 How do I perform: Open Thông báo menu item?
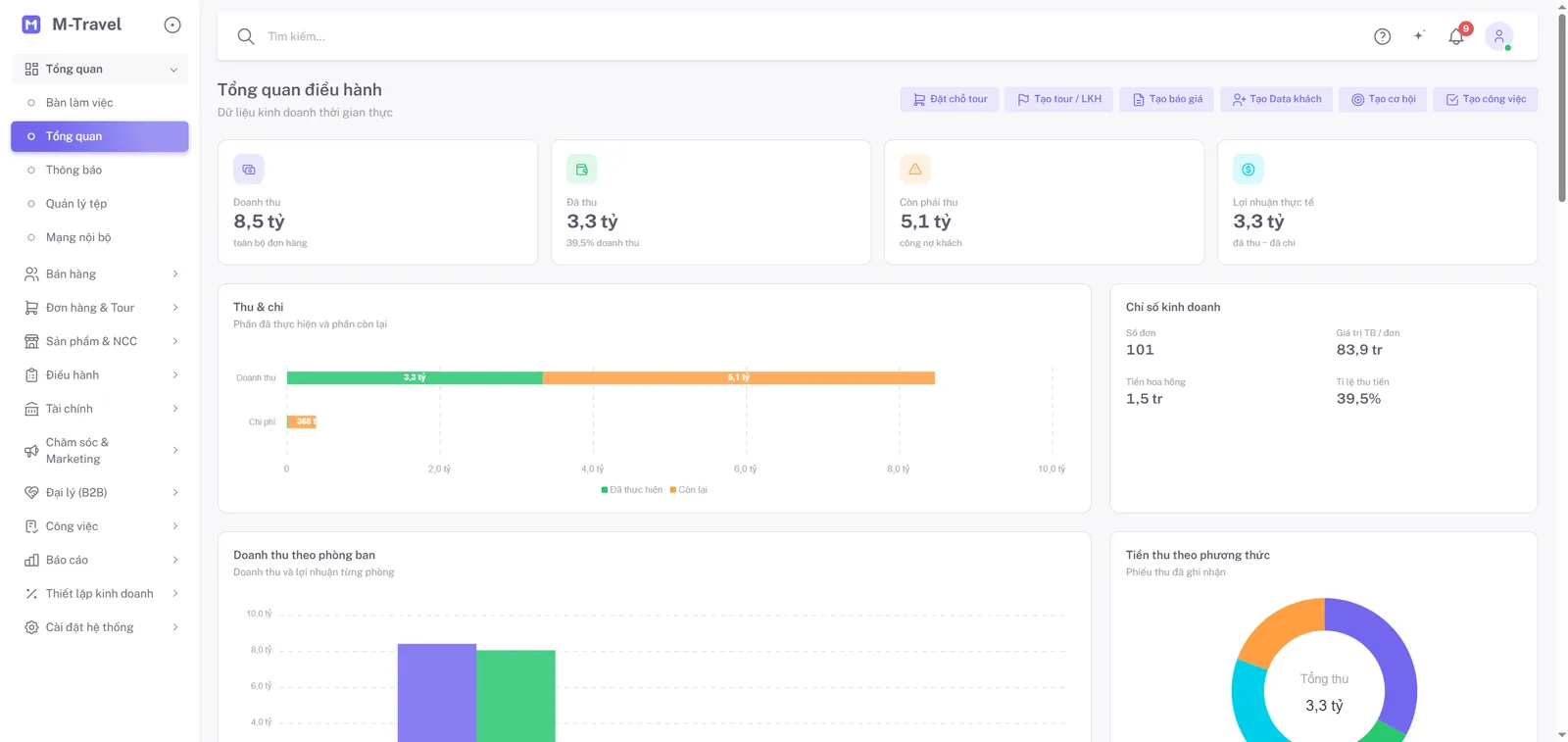100,171
